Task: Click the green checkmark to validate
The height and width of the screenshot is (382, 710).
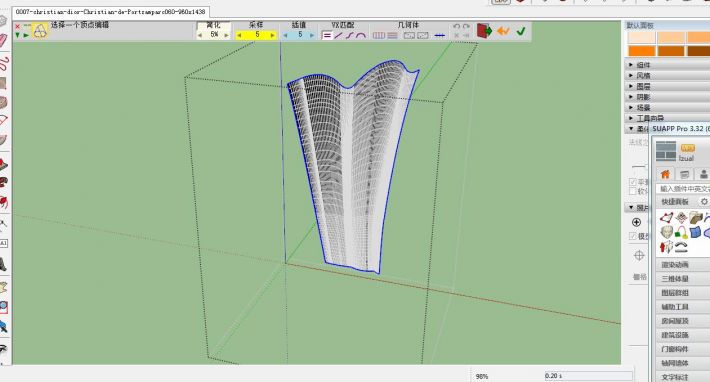Action: click(521, 31)
